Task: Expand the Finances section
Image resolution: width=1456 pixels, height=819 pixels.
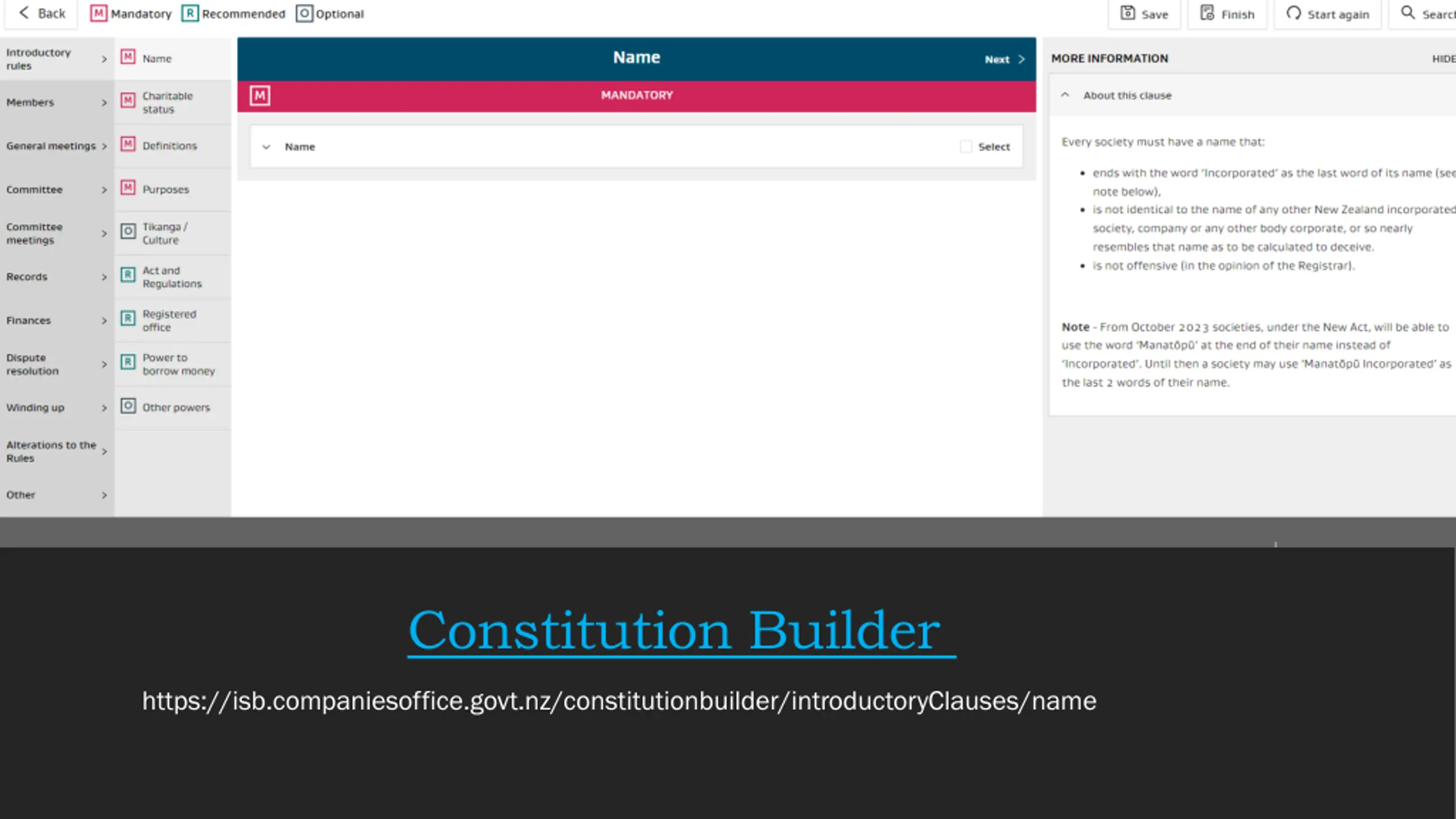Action: 57,320
